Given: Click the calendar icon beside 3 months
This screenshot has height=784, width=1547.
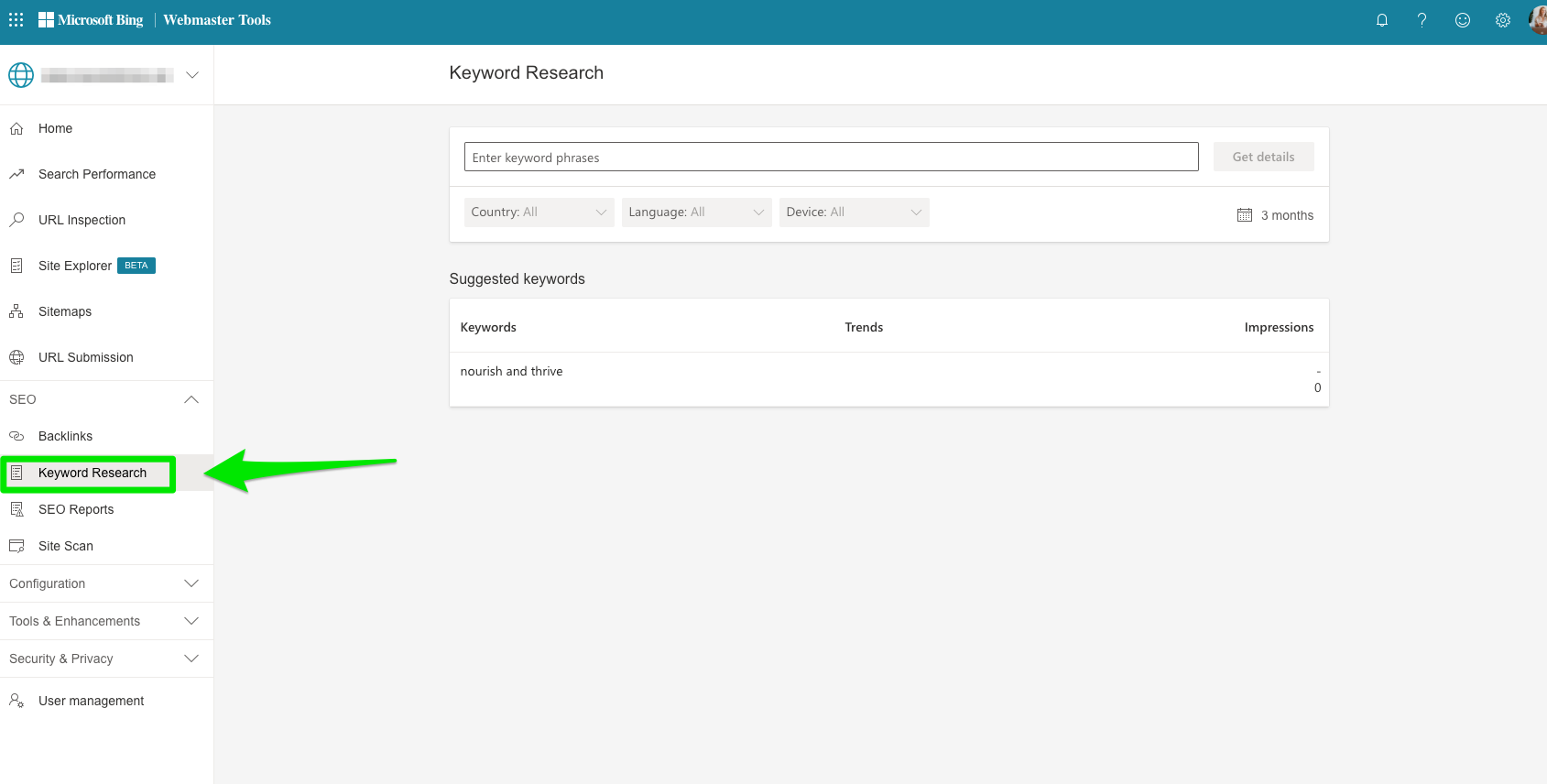Looking at the screenshot, I should click(x=1244, y=215).
